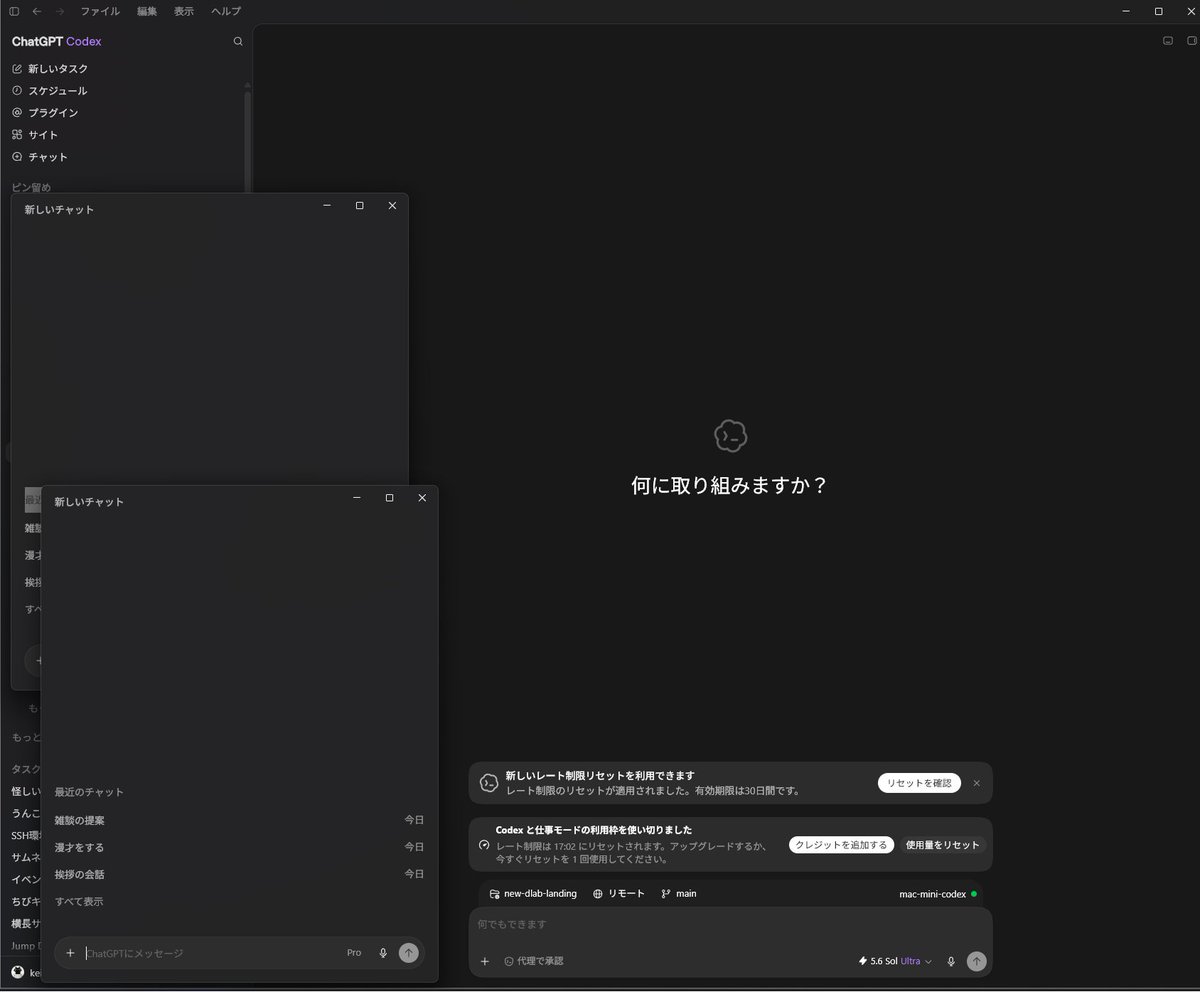The width and height of the screenshot is (1200, 992).
Task: Open the top-right bottom-panel toggle icon
Action: [x=1168, y=41]
